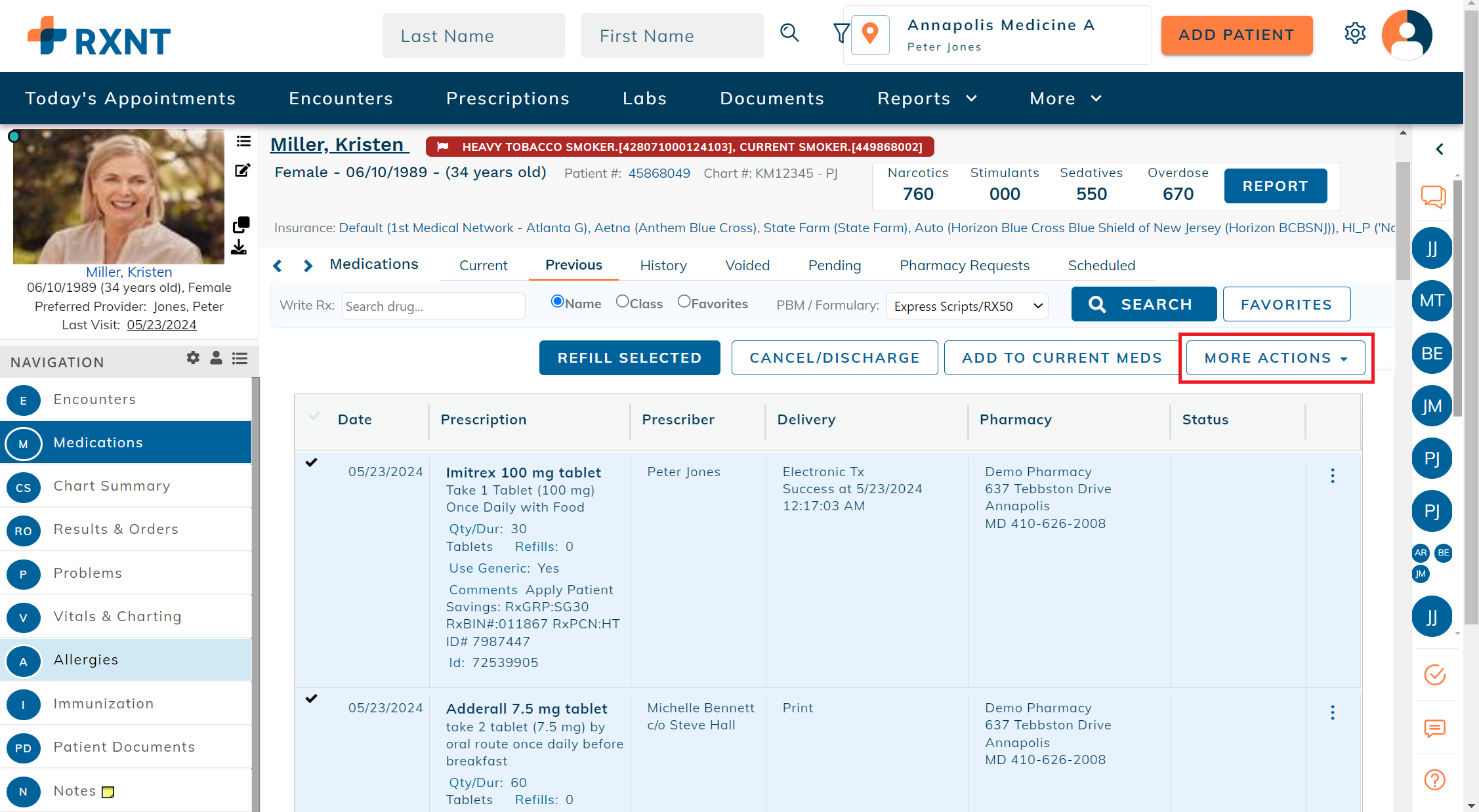This screenshot has height=812, width=1479.
Task: Switch to the Current medications tab
Action: click(x=483, y=266)
